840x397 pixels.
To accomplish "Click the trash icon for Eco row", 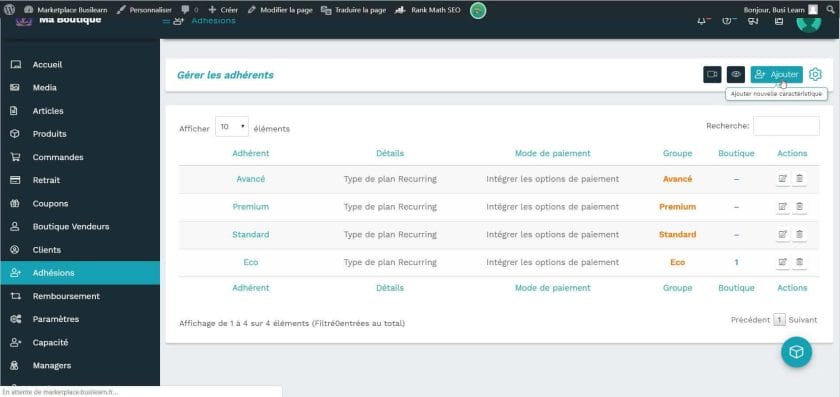I will tap(799, 263).
